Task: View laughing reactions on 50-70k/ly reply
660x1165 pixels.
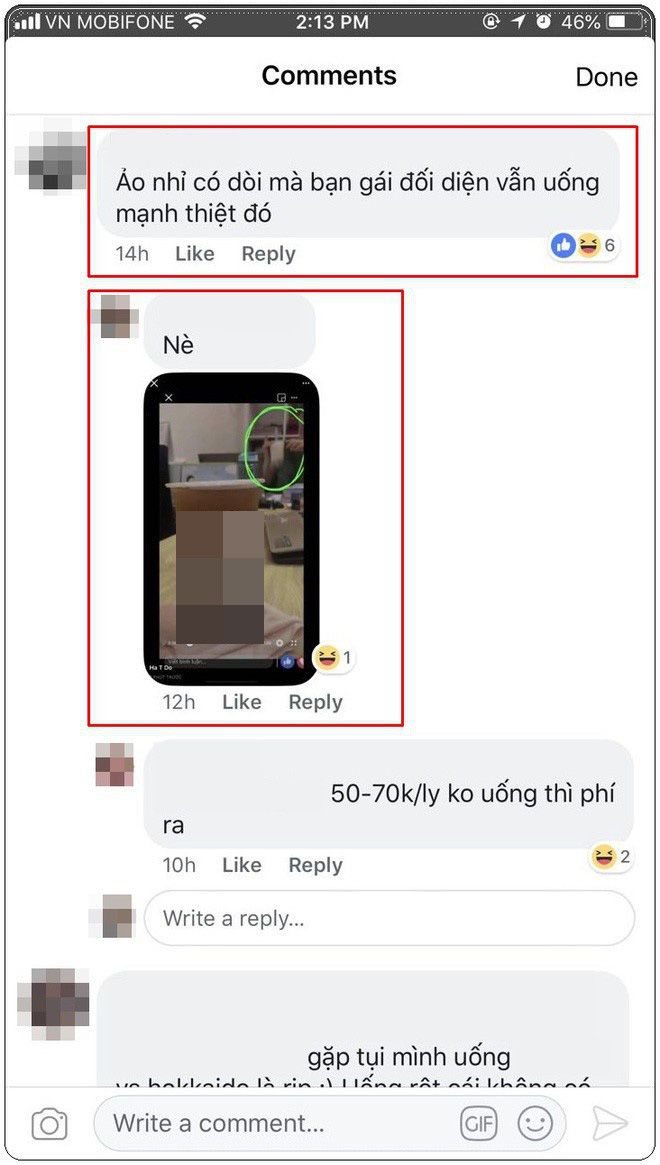Action: (612, 857)
